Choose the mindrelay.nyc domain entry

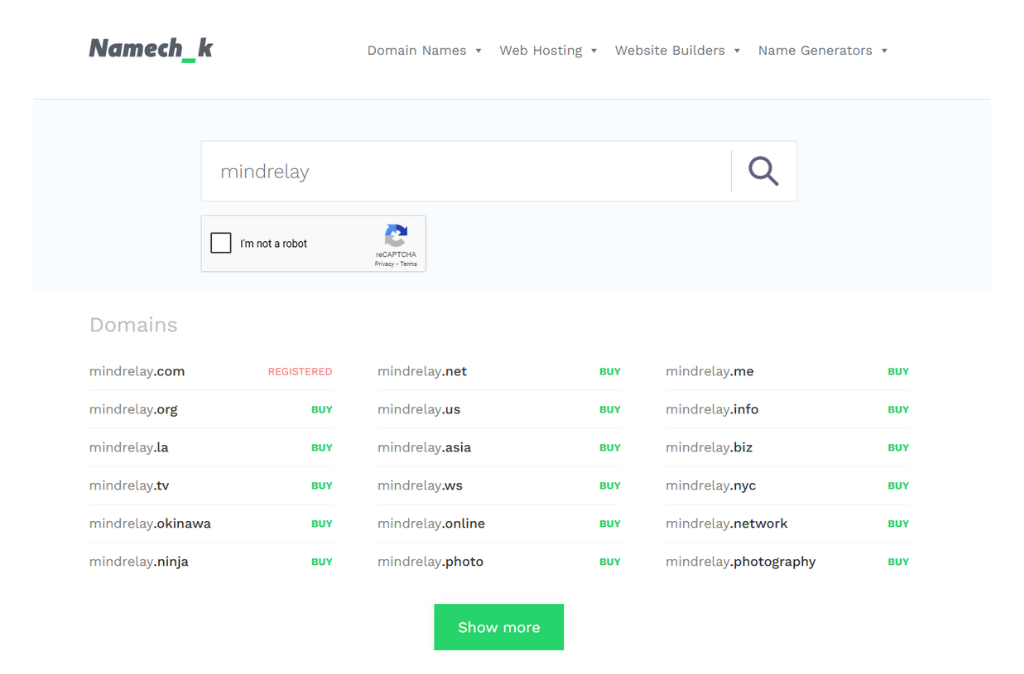pos(711,486)
